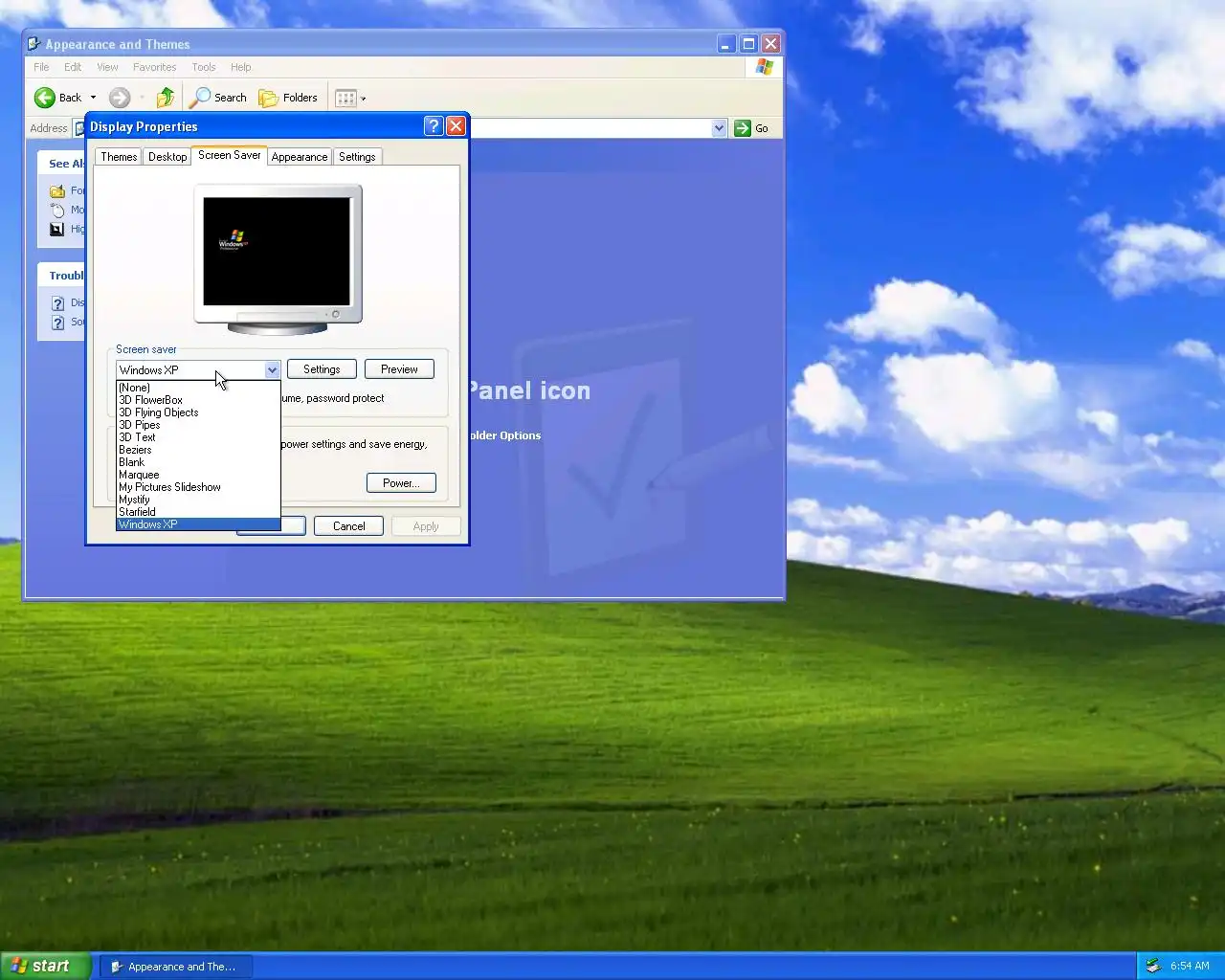Open Back button history dropdown arrow
This screenshot has width=1225, height=980.
tap(93, 98)
